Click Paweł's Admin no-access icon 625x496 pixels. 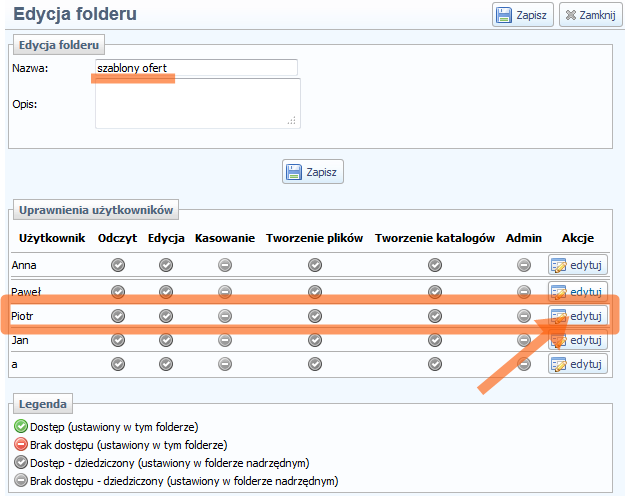pyautogui.click(x=524, y=292)
